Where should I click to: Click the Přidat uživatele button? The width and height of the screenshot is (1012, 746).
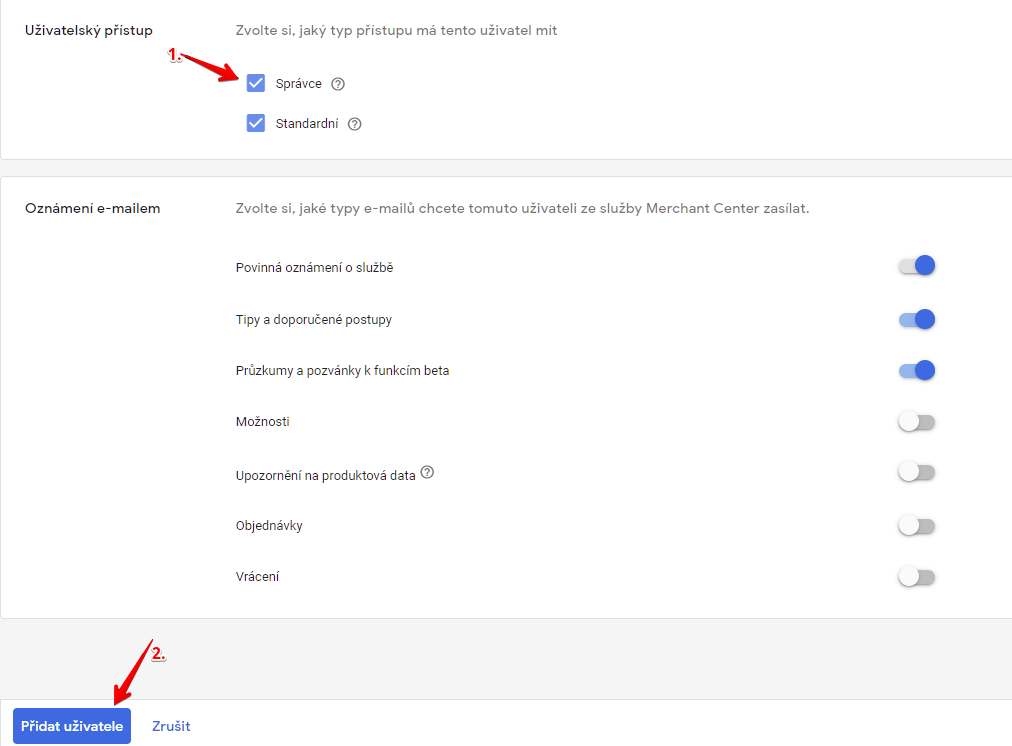[x=72, y=726]
